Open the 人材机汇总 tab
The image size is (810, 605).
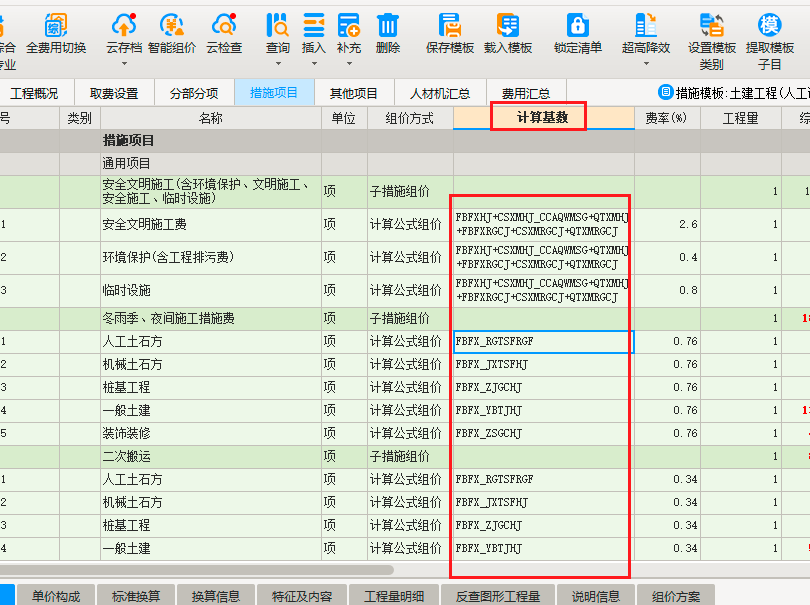(440, 93)
